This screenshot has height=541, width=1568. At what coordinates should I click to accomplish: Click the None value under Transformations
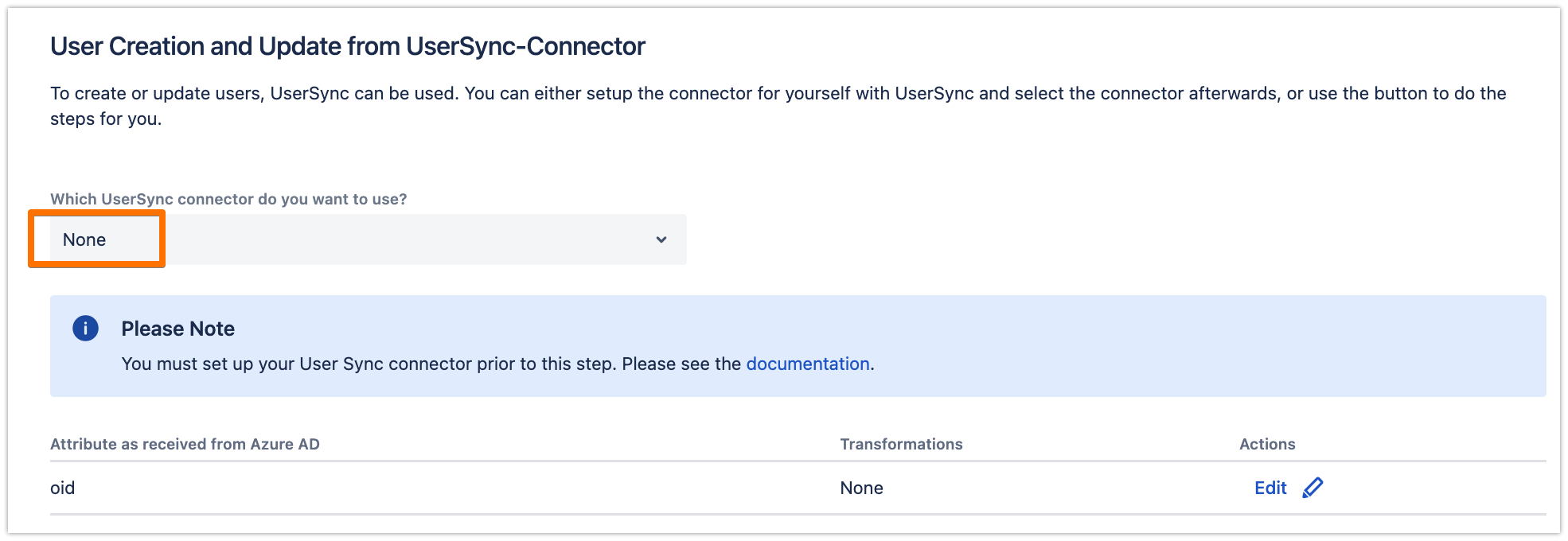861,488
